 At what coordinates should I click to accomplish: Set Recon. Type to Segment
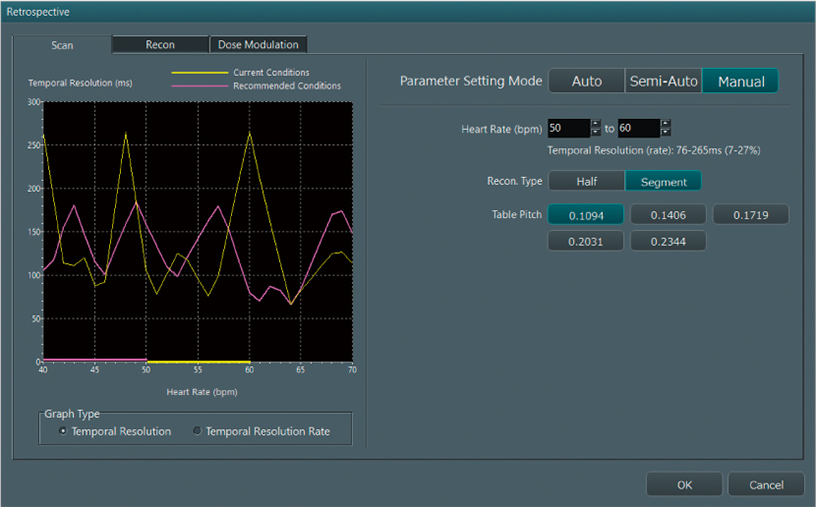pyautogui.click(x=663, y=181)
